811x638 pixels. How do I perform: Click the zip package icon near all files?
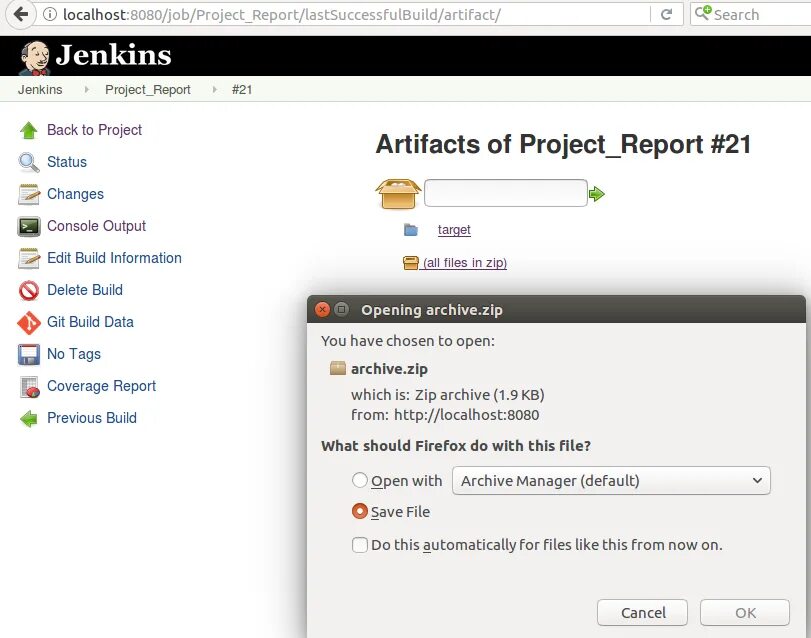(410, 263)
